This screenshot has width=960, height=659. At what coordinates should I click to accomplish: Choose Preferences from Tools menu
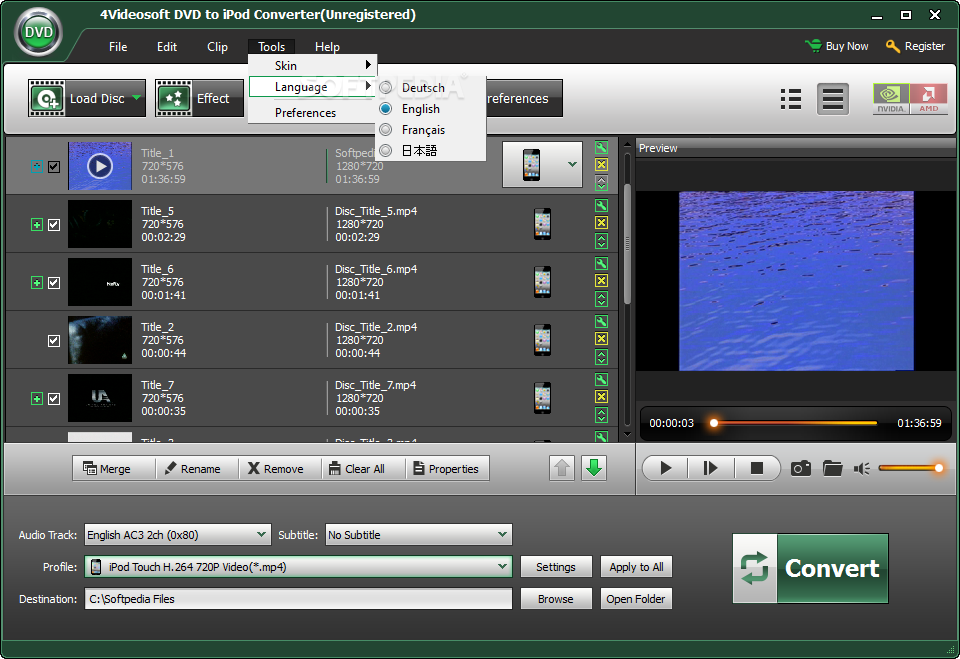312,113
